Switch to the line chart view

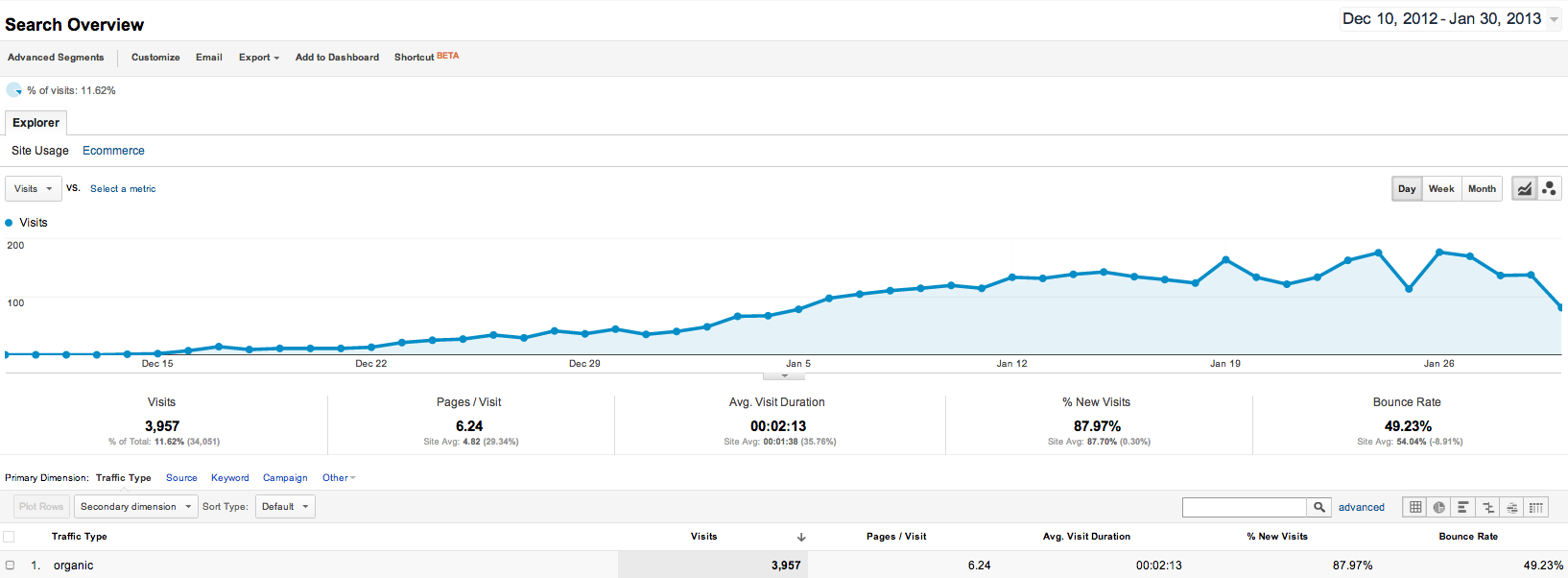[x=1524, y=189]
